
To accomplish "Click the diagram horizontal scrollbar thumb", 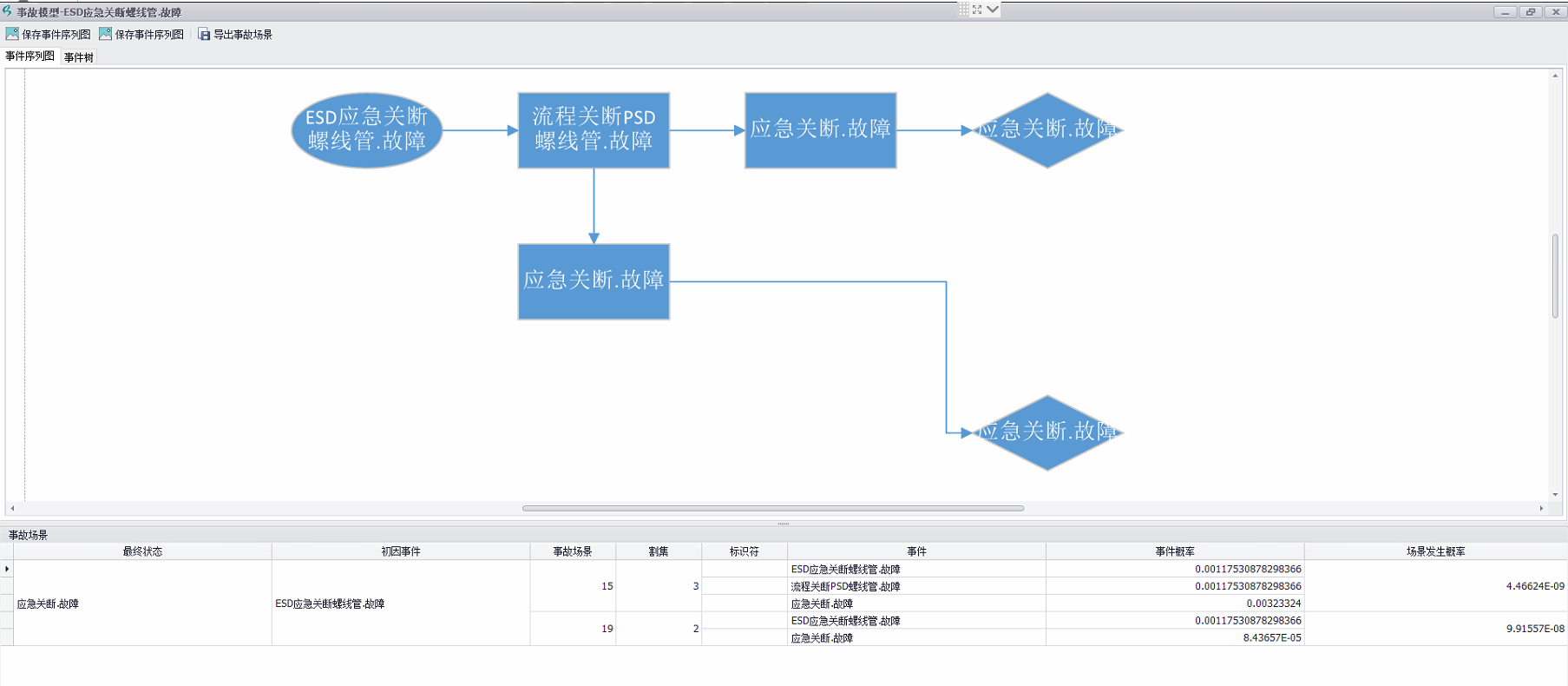I will click(x=773, y=508).
